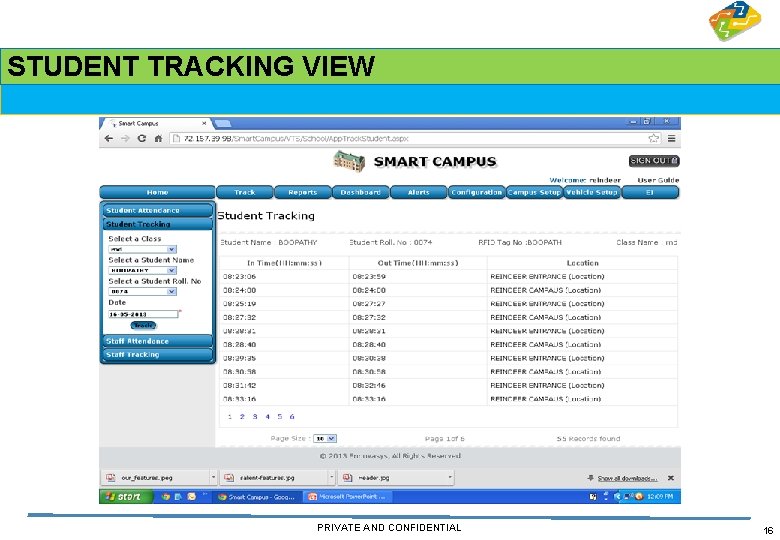Click the Smart Campus building logo
Viewport: 780px width, 540px height.
coord(349,161)
